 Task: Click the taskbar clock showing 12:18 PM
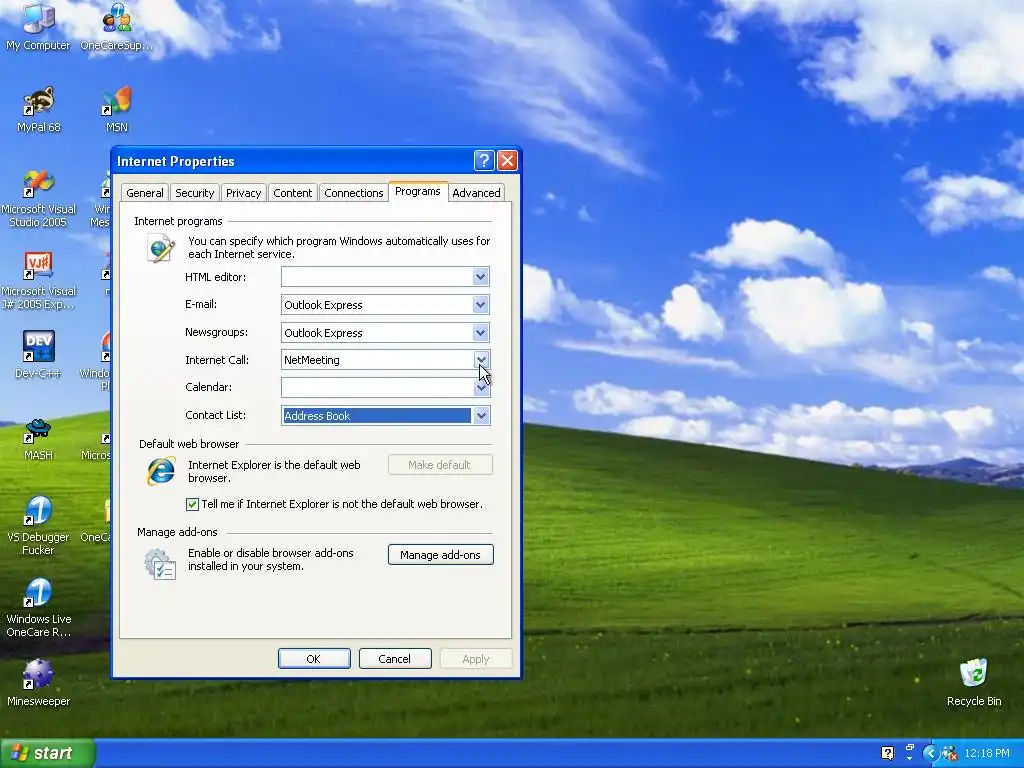pyautogui.click(x=987, y=753)
